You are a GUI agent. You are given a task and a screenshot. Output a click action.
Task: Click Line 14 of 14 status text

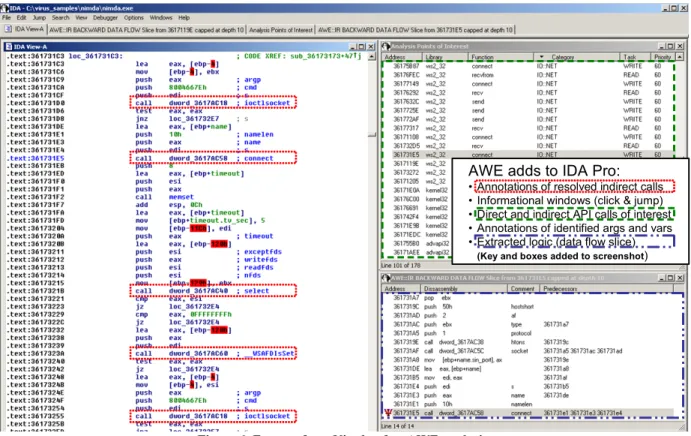coord(398,426)
